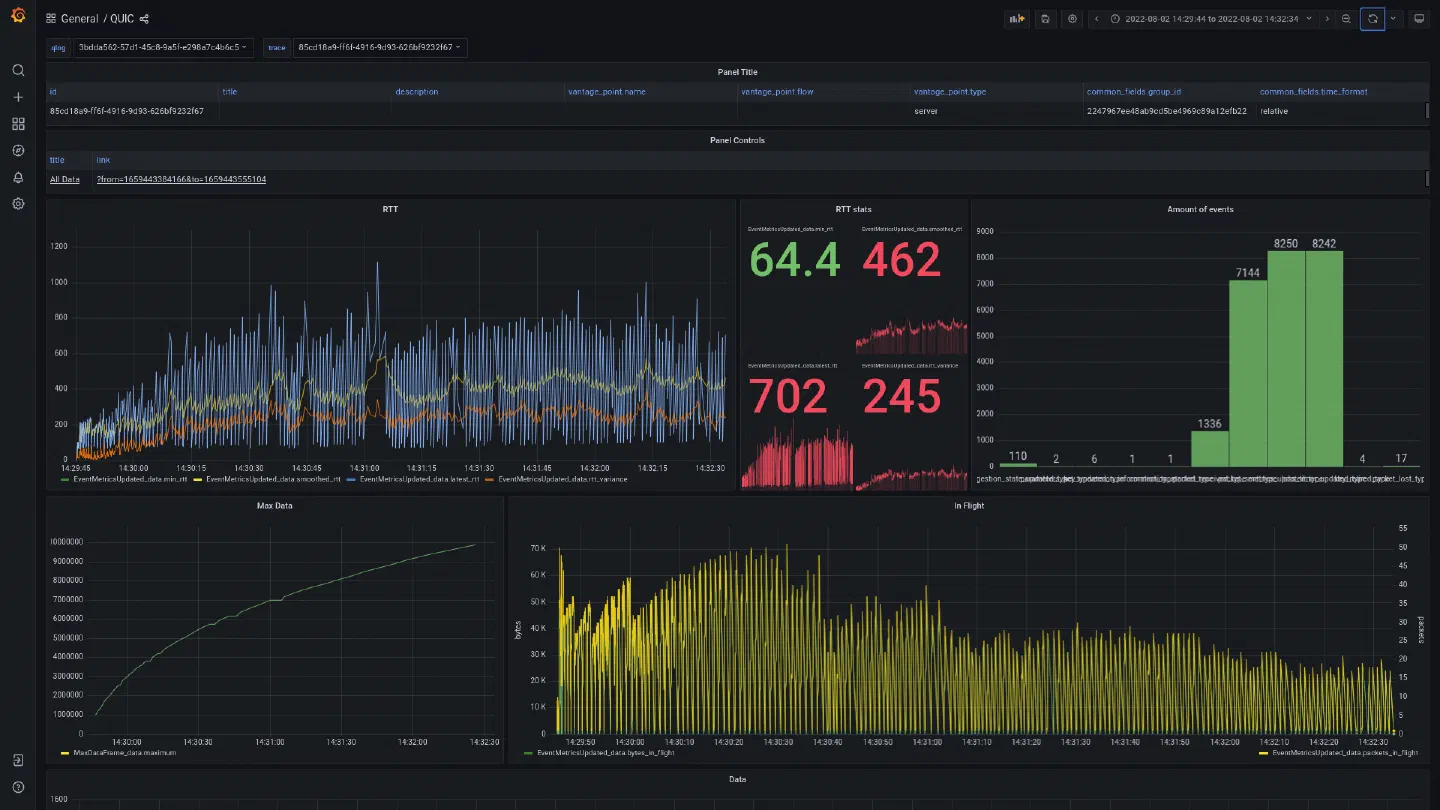Cycle view mode with the monitor icon
This screenshot has width=1440, height=810.
pyautogui.click(x=1418, y=19)
